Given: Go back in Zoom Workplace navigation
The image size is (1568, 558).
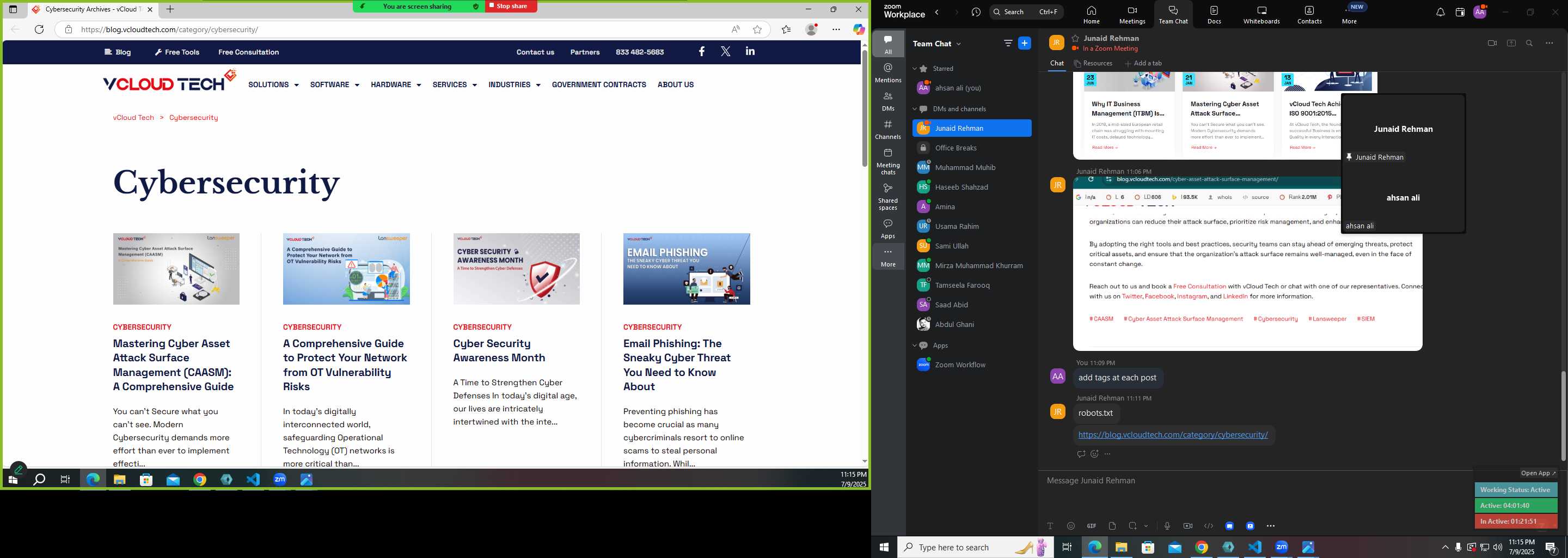Looking at the screenshot, I should coord(937,12).
